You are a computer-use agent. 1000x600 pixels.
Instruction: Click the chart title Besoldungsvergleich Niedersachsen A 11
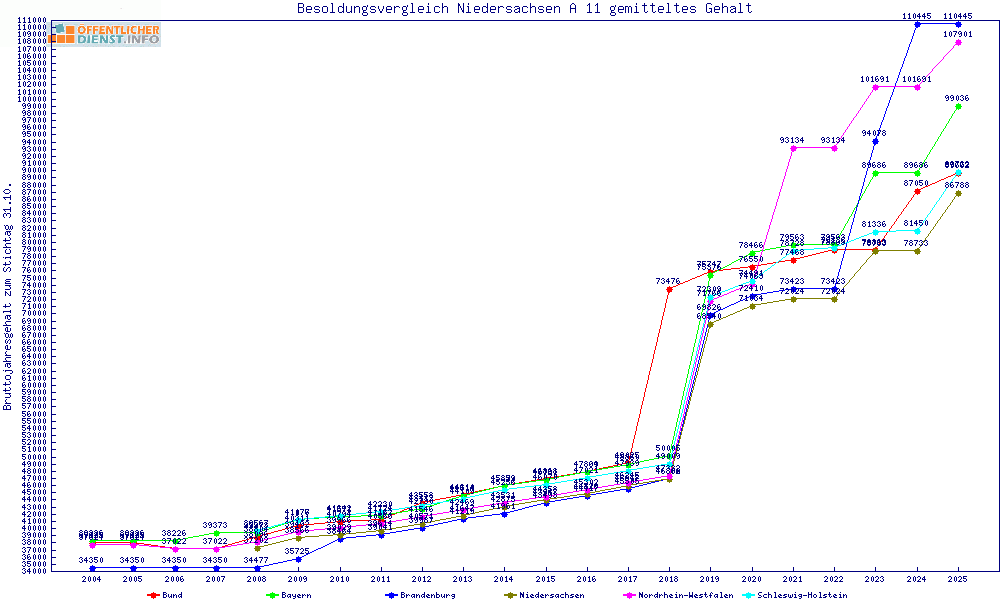click(x=524, y=9)
